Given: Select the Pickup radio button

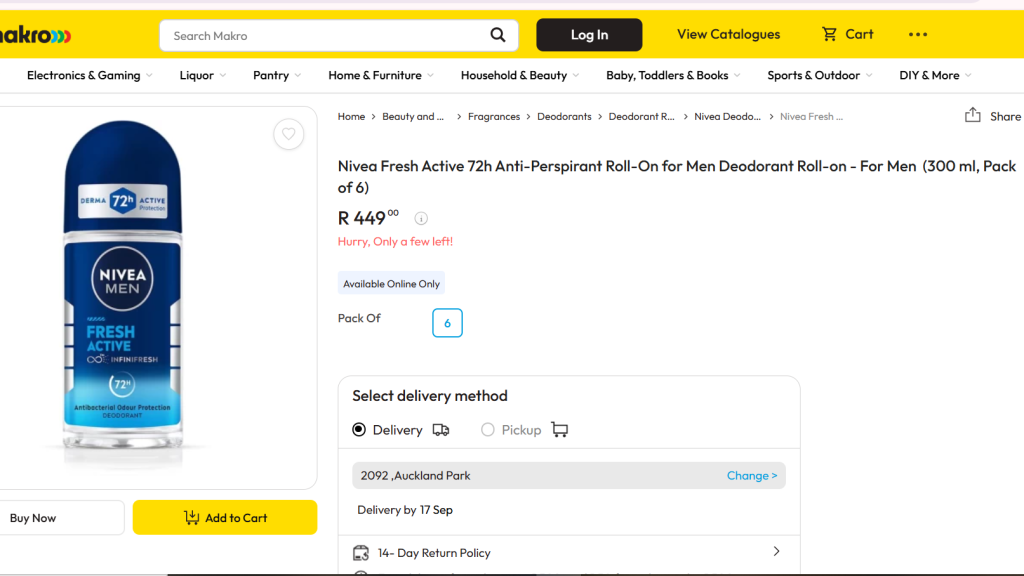Looking at the screenshot, I should [488, 430].
